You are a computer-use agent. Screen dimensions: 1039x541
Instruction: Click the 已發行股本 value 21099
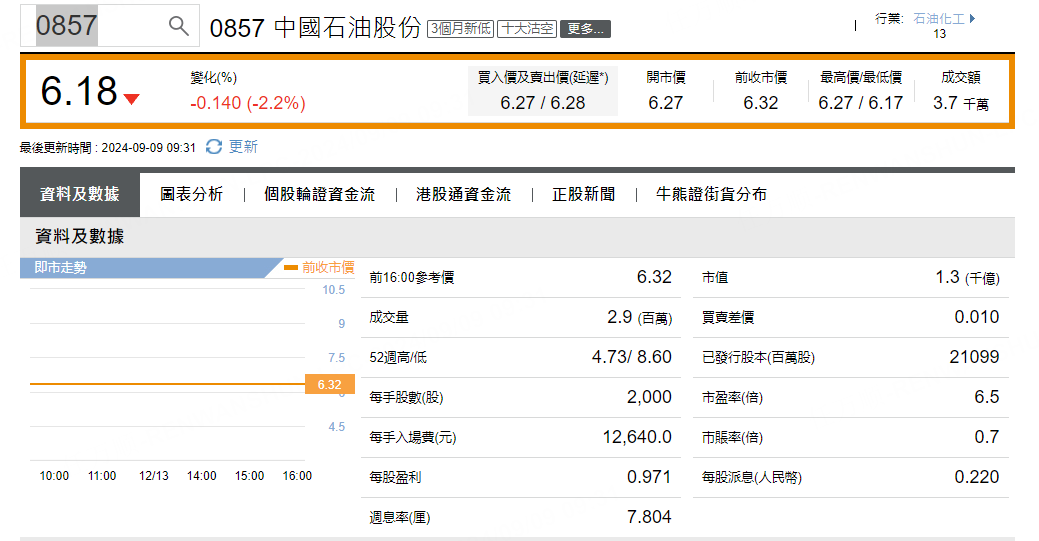pyautogui.click(x=974, y=357)
